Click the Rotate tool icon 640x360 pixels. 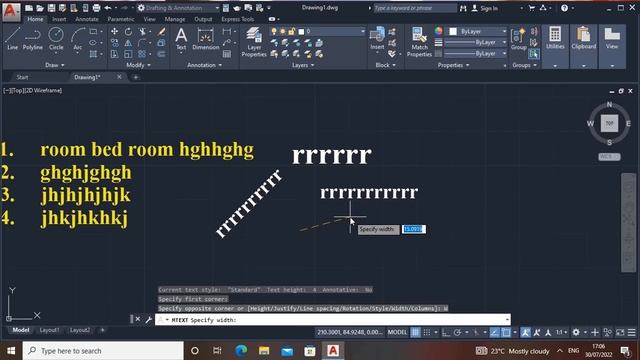(x=128, y=31)
